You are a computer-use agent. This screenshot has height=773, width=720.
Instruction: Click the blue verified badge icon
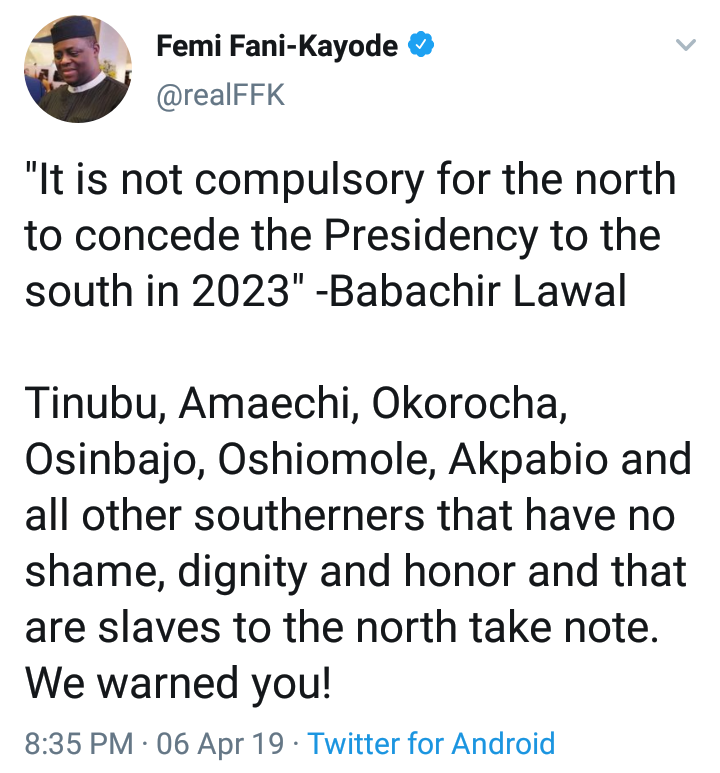coord(422,46)
